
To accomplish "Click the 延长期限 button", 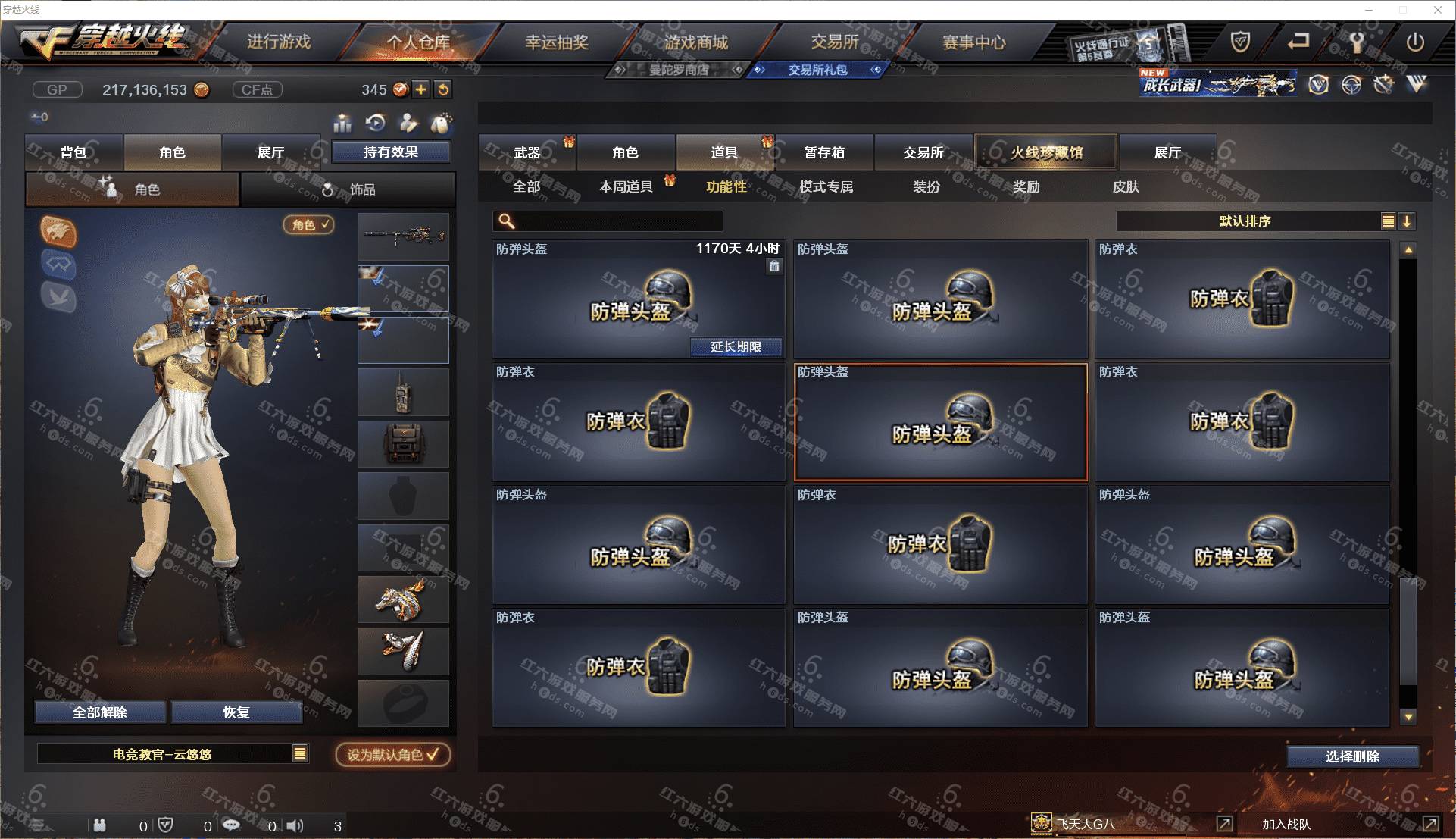I will click(x=736, y=347).
